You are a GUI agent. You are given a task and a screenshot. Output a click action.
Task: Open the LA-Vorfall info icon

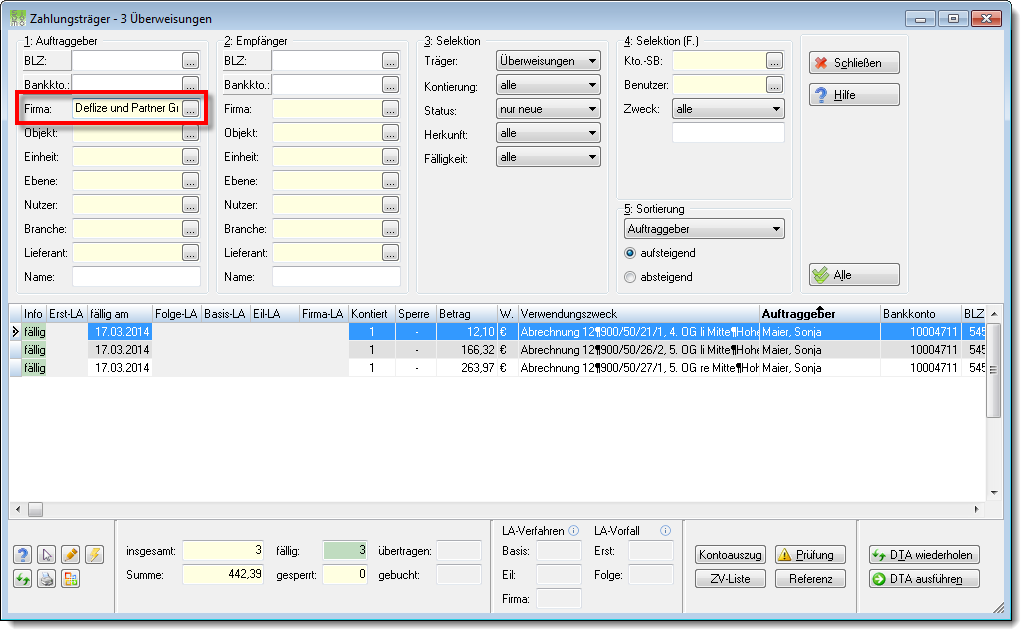pos(665,531)
